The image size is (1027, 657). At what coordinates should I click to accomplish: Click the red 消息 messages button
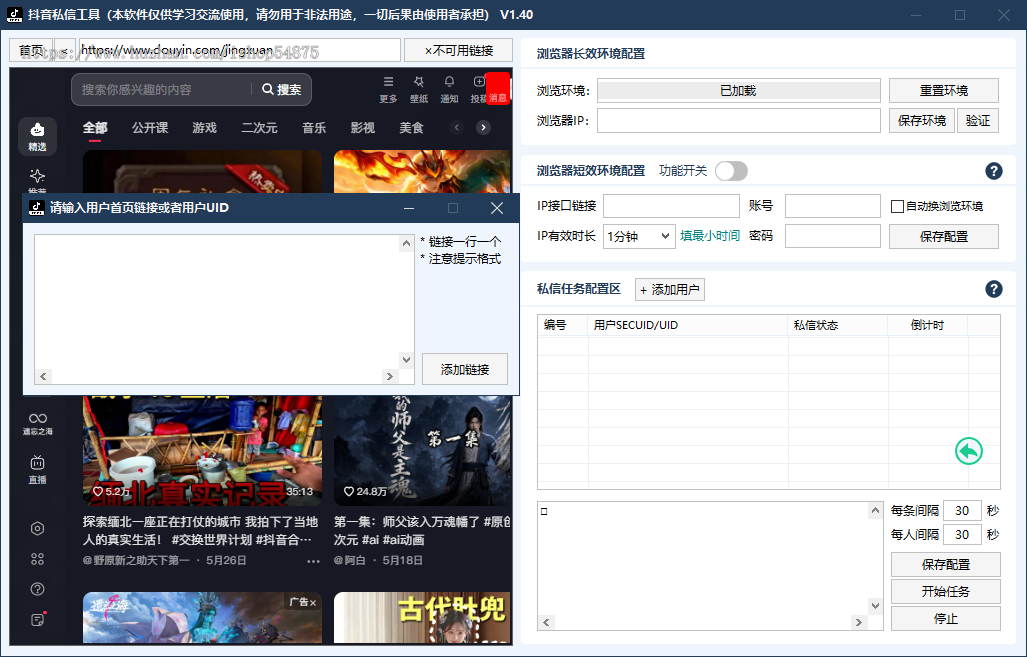click(x=498, y=89)
